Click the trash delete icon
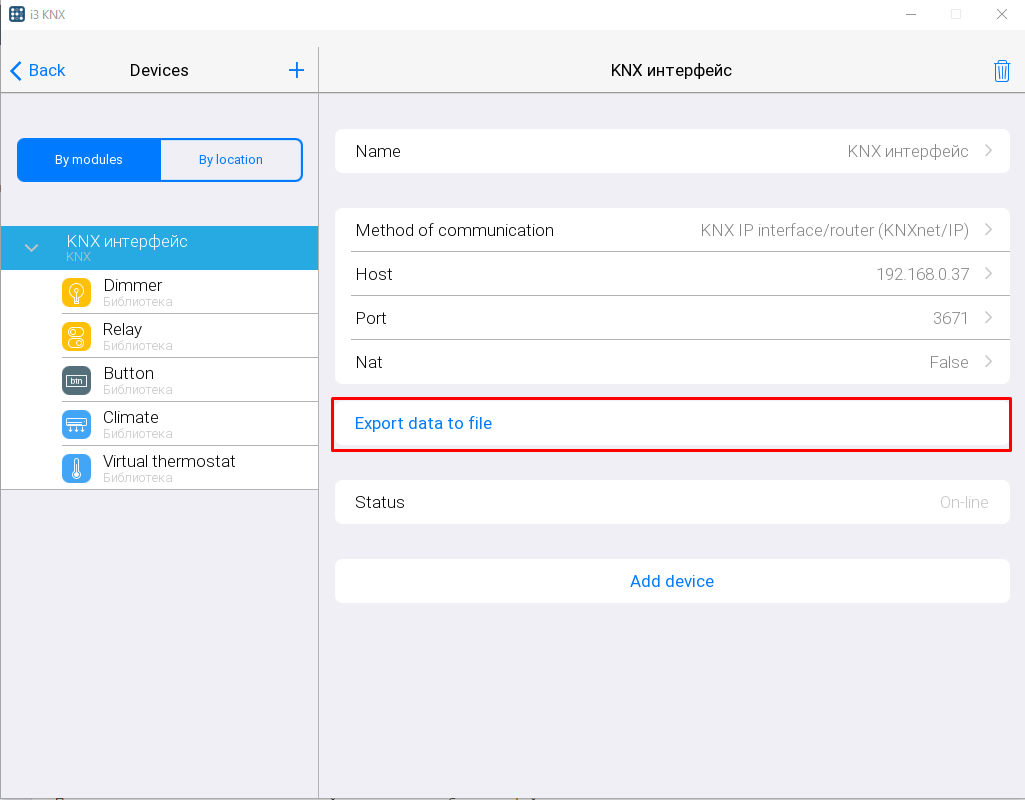This screenshot has height=800, width=1025. click(1001, 71)
